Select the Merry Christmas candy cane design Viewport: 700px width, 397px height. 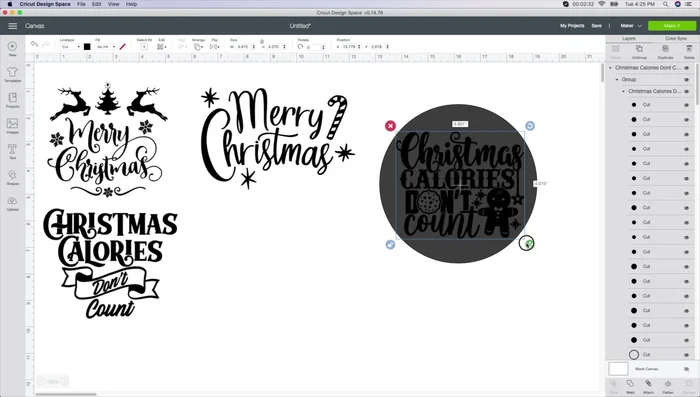tap(277, 138)
